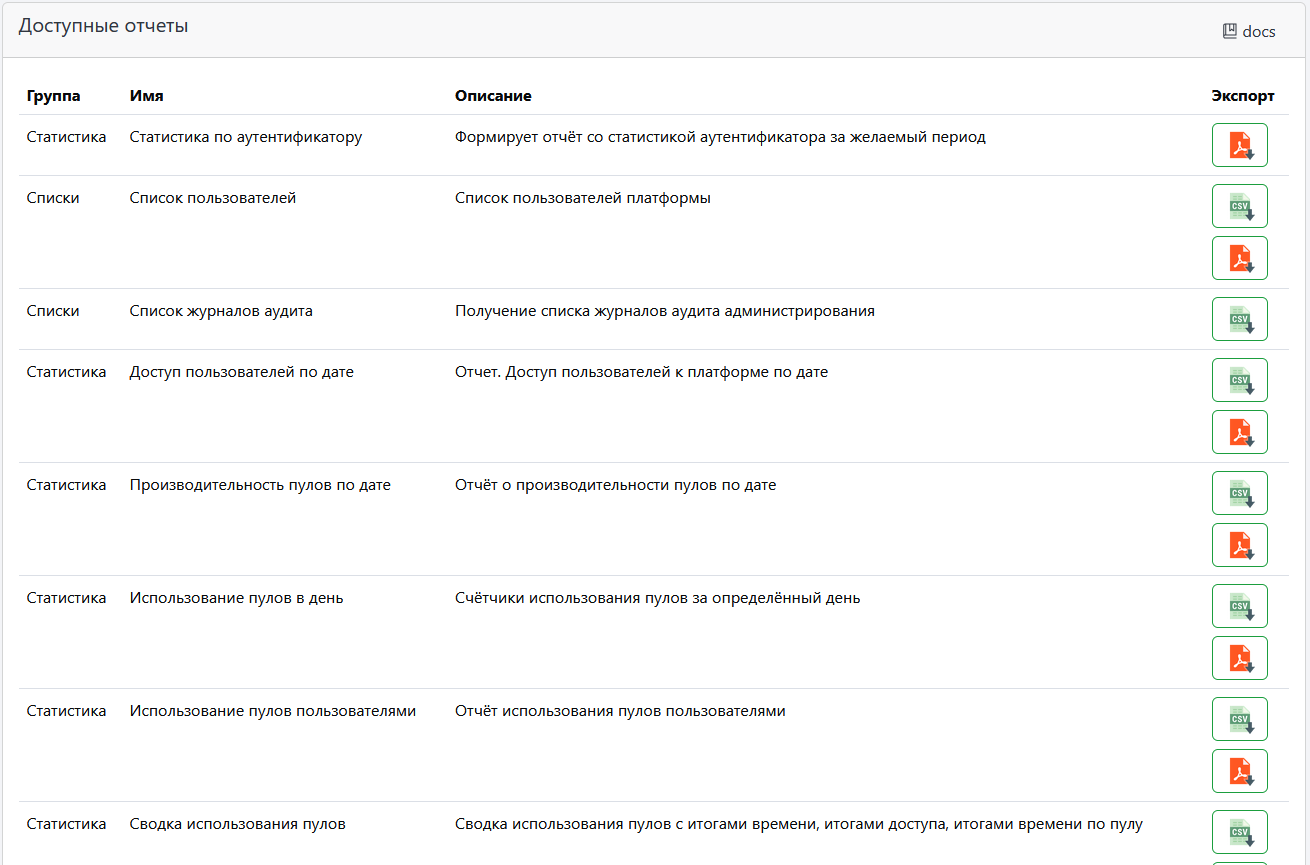Viewport: 1310px width, 865px height.
Task: Click the Группа column header
Action: click(53, 96)
